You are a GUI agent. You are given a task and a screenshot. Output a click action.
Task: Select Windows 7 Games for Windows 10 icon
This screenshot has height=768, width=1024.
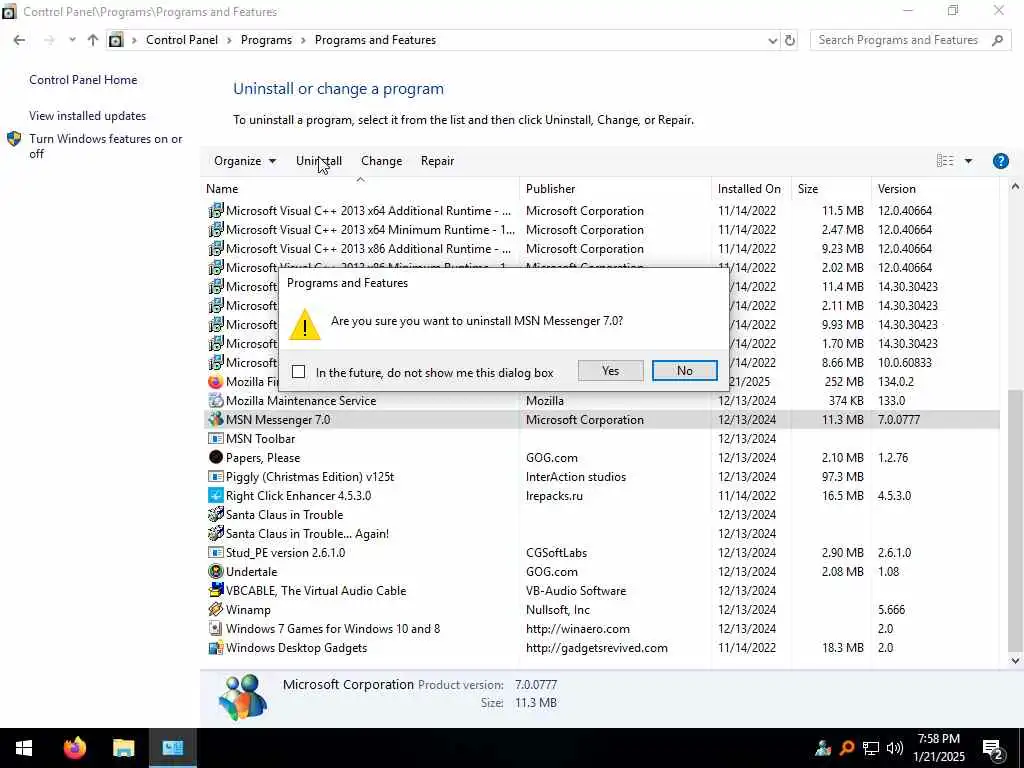tap(216, 628)
